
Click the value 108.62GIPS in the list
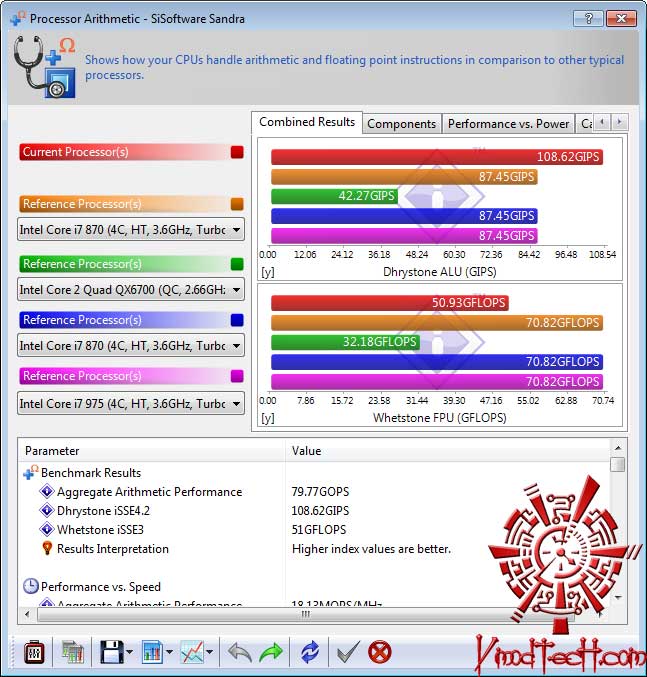(x=320, y=511)
